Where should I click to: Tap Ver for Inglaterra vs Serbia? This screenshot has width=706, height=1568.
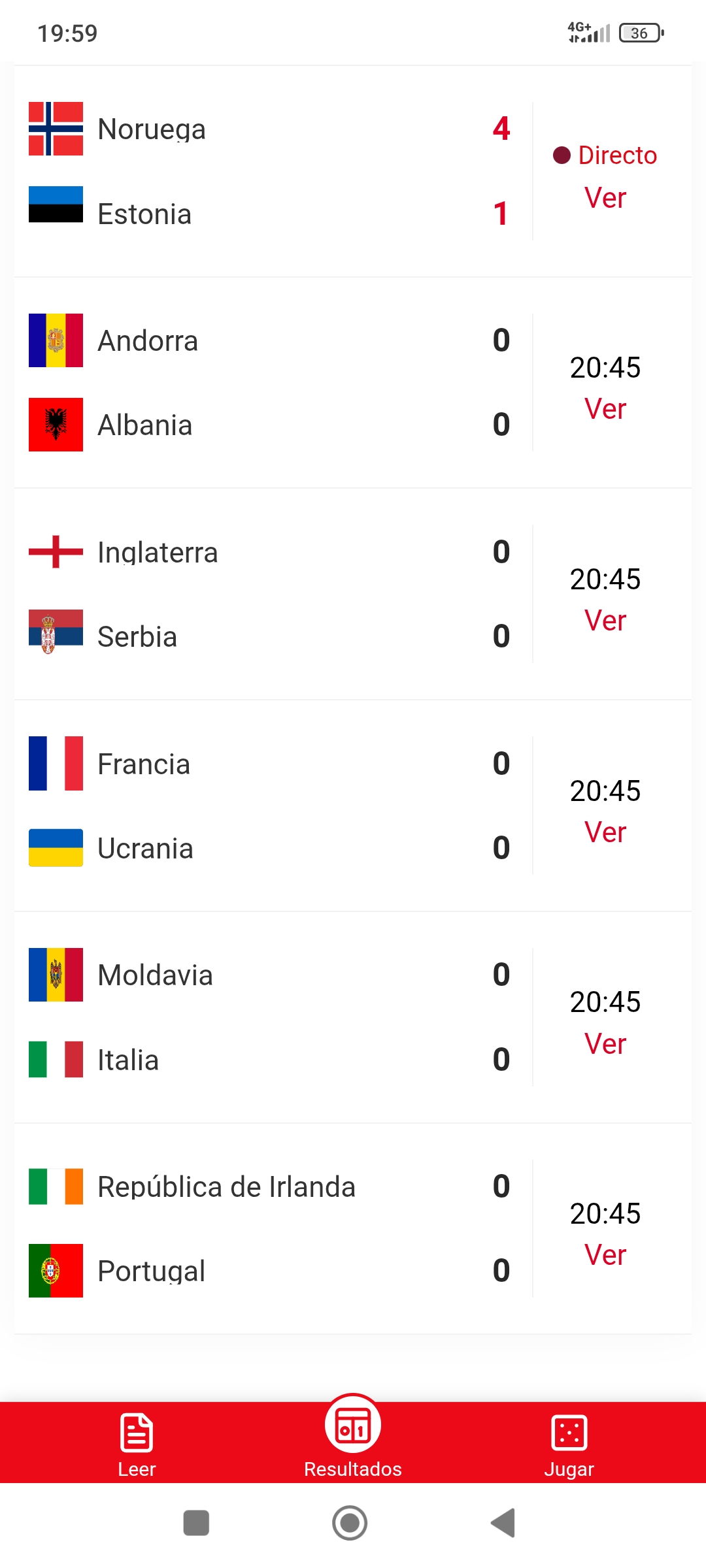coord(605,621)
